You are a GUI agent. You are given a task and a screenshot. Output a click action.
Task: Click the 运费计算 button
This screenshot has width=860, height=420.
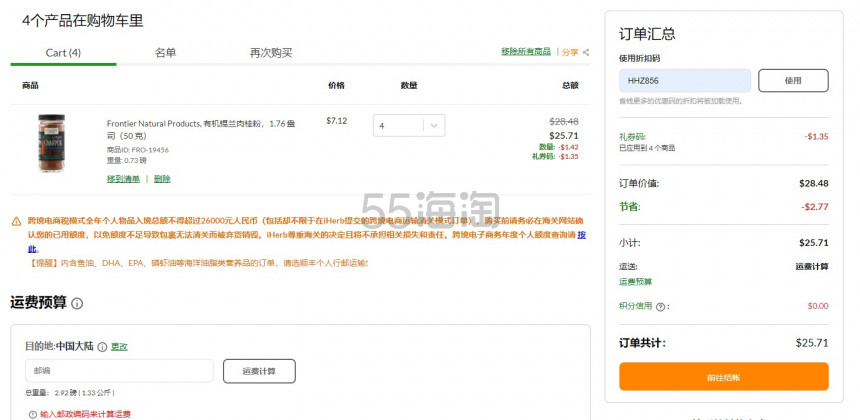coord(259,371)
